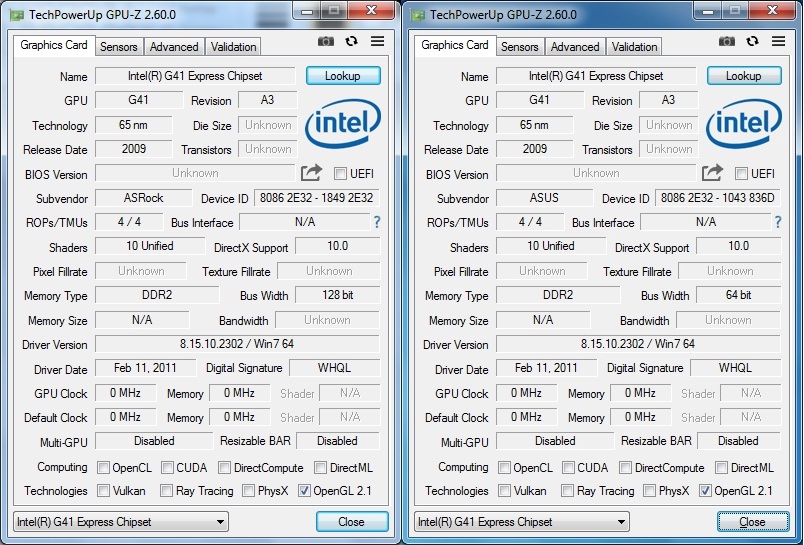Click the ASRock Subvendor field
804x545 pixels.
[x=144, y=198]
